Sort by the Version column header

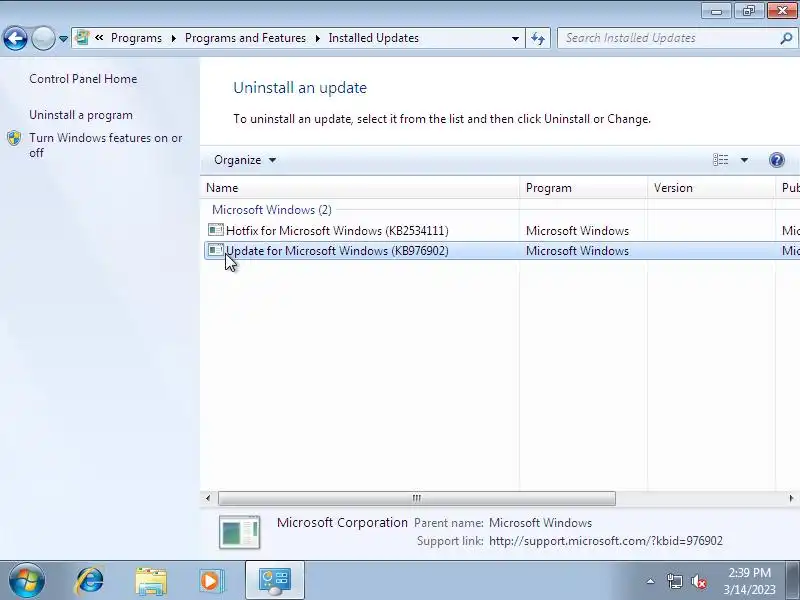pos(711,188)
